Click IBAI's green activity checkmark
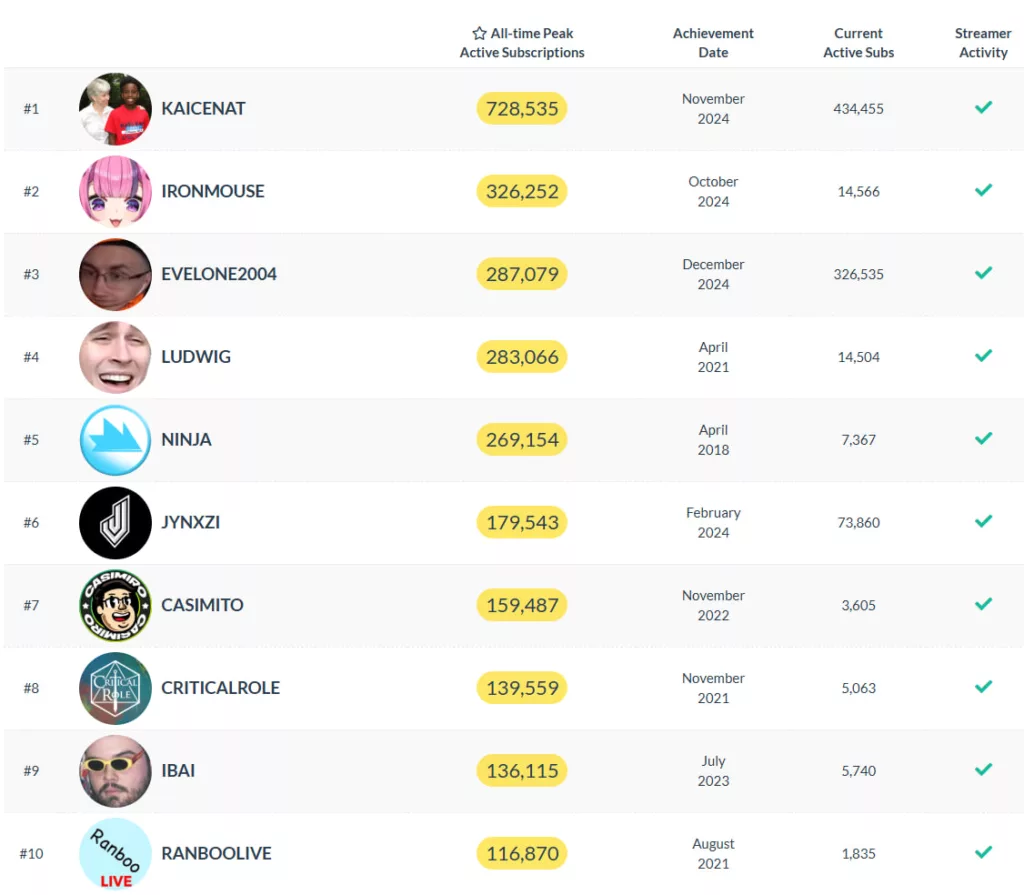 click(984, 770)
